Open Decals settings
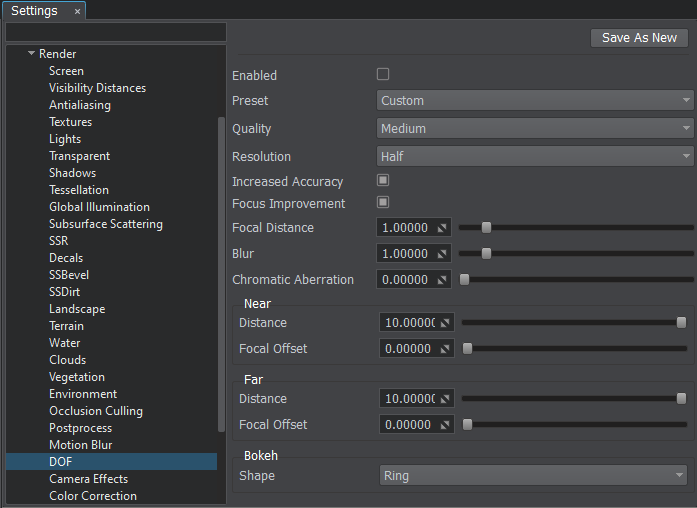 [x=66, y=258]
